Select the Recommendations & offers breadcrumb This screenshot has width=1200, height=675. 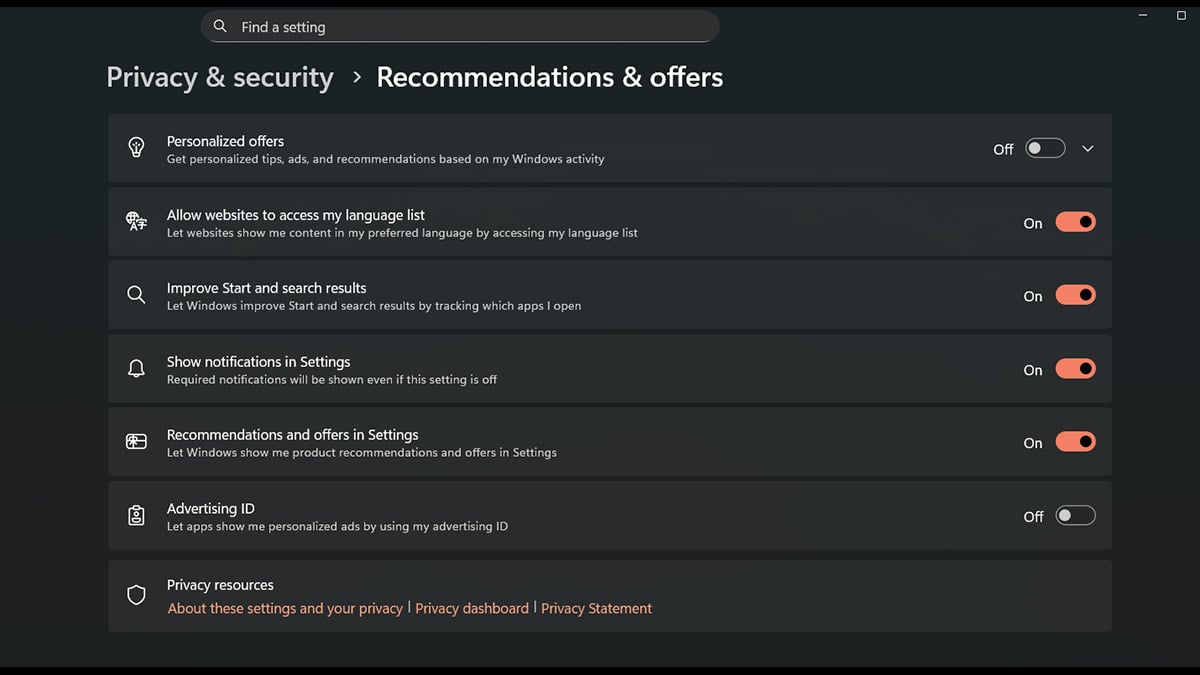(549, 76)
